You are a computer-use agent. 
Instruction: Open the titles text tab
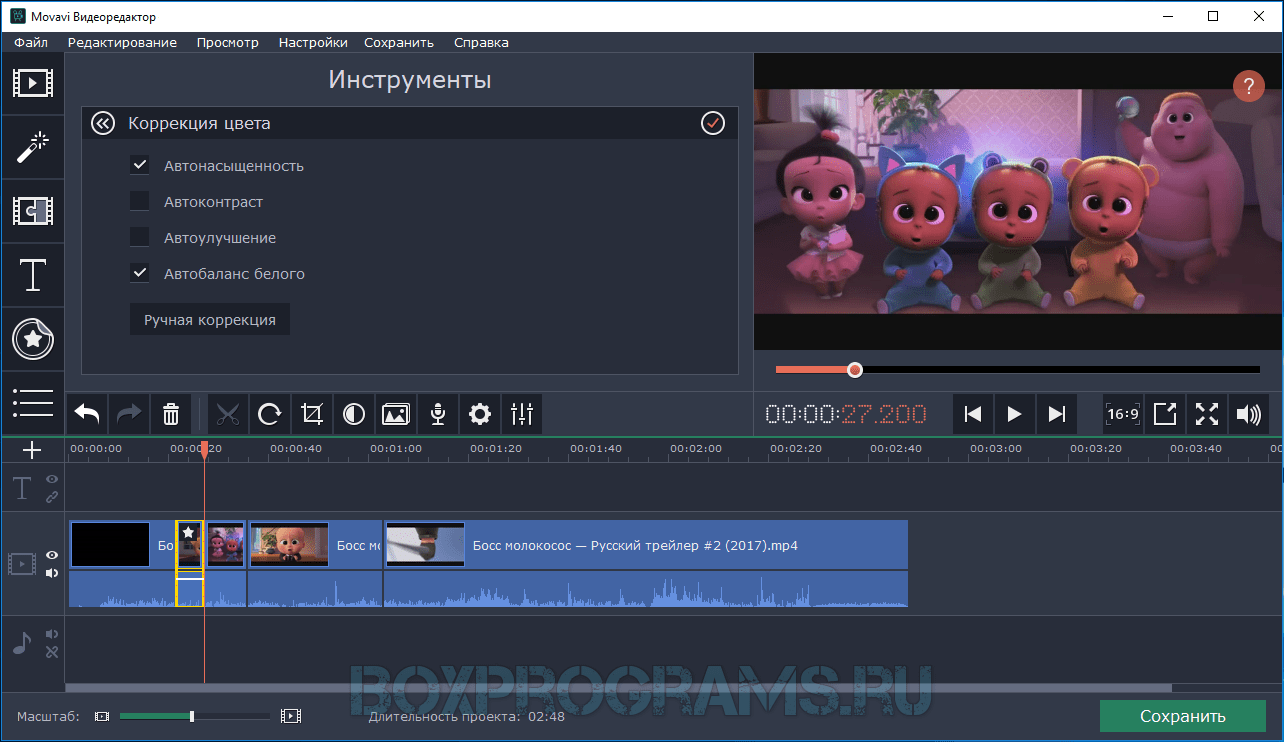coord(32,275)
